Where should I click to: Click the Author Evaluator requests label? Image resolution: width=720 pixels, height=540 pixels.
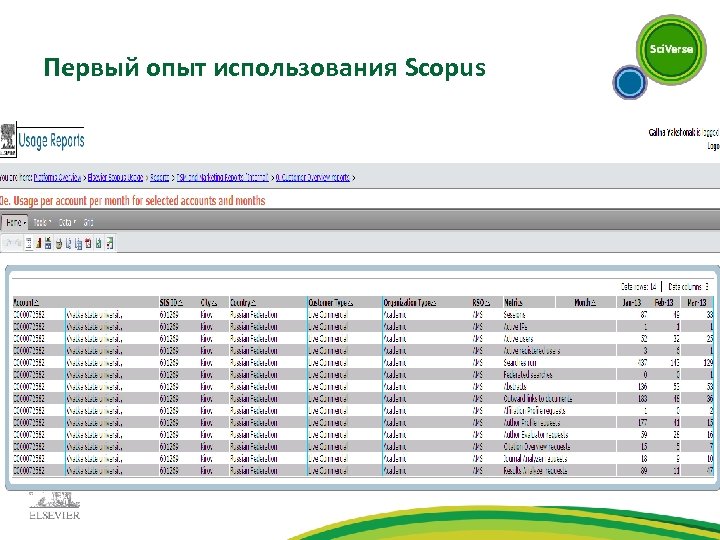point(536,434)
